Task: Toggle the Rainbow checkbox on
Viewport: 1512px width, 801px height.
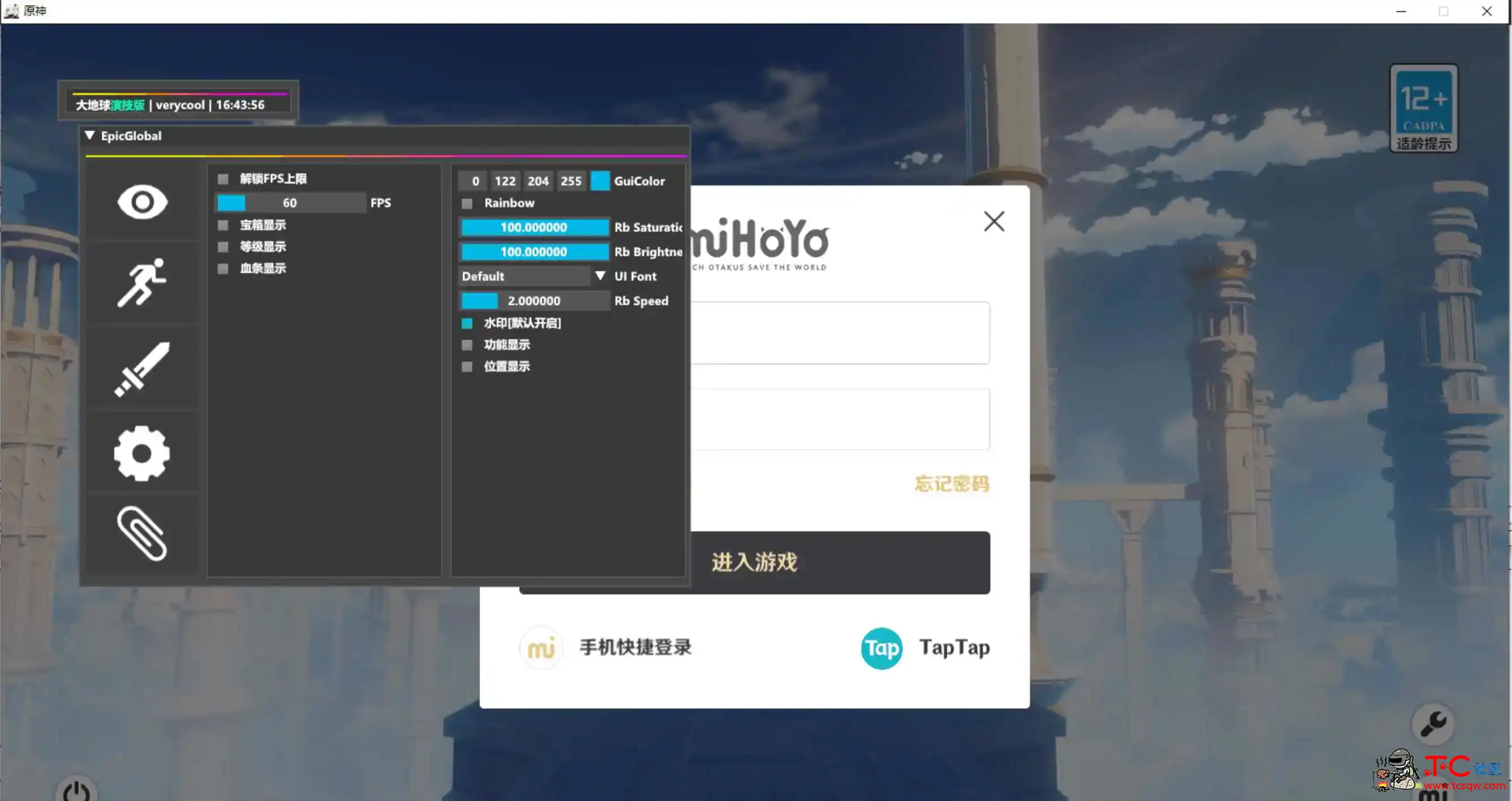Action: click(x=467, y=203)
